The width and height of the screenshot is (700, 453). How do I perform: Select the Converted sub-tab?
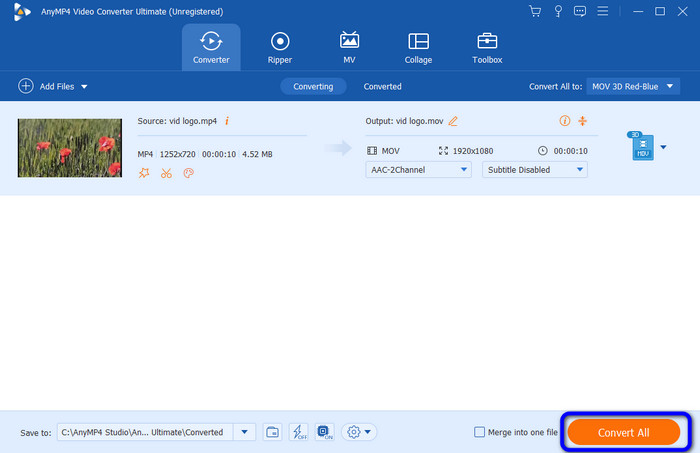click(x=382, y=87)
